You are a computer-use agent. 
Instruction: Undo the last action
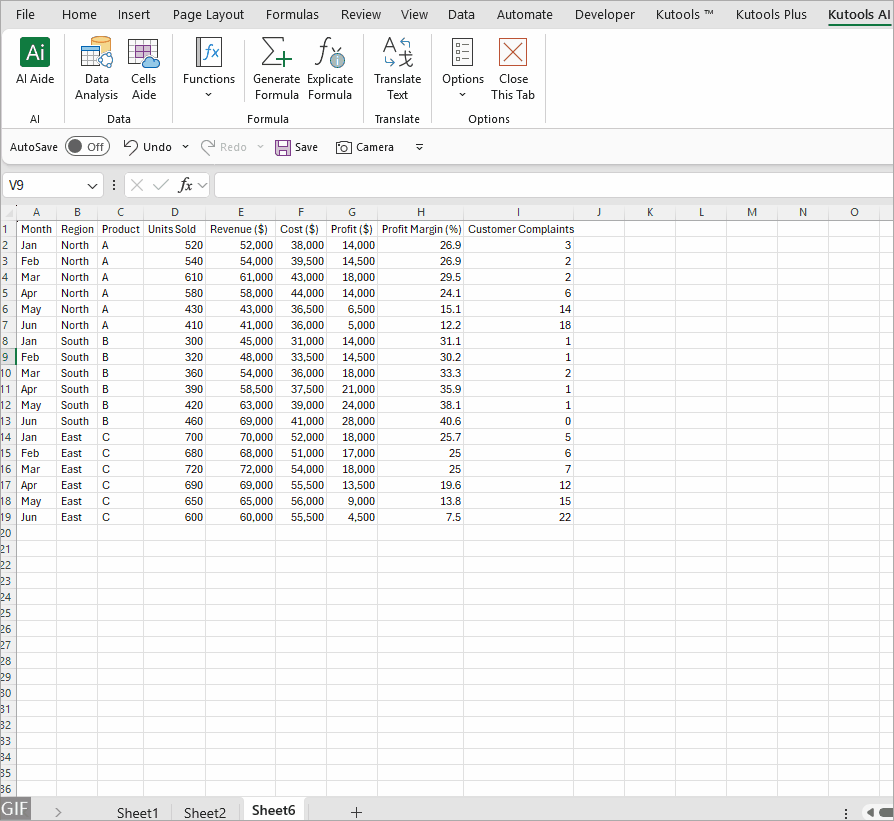click(146, 147)
